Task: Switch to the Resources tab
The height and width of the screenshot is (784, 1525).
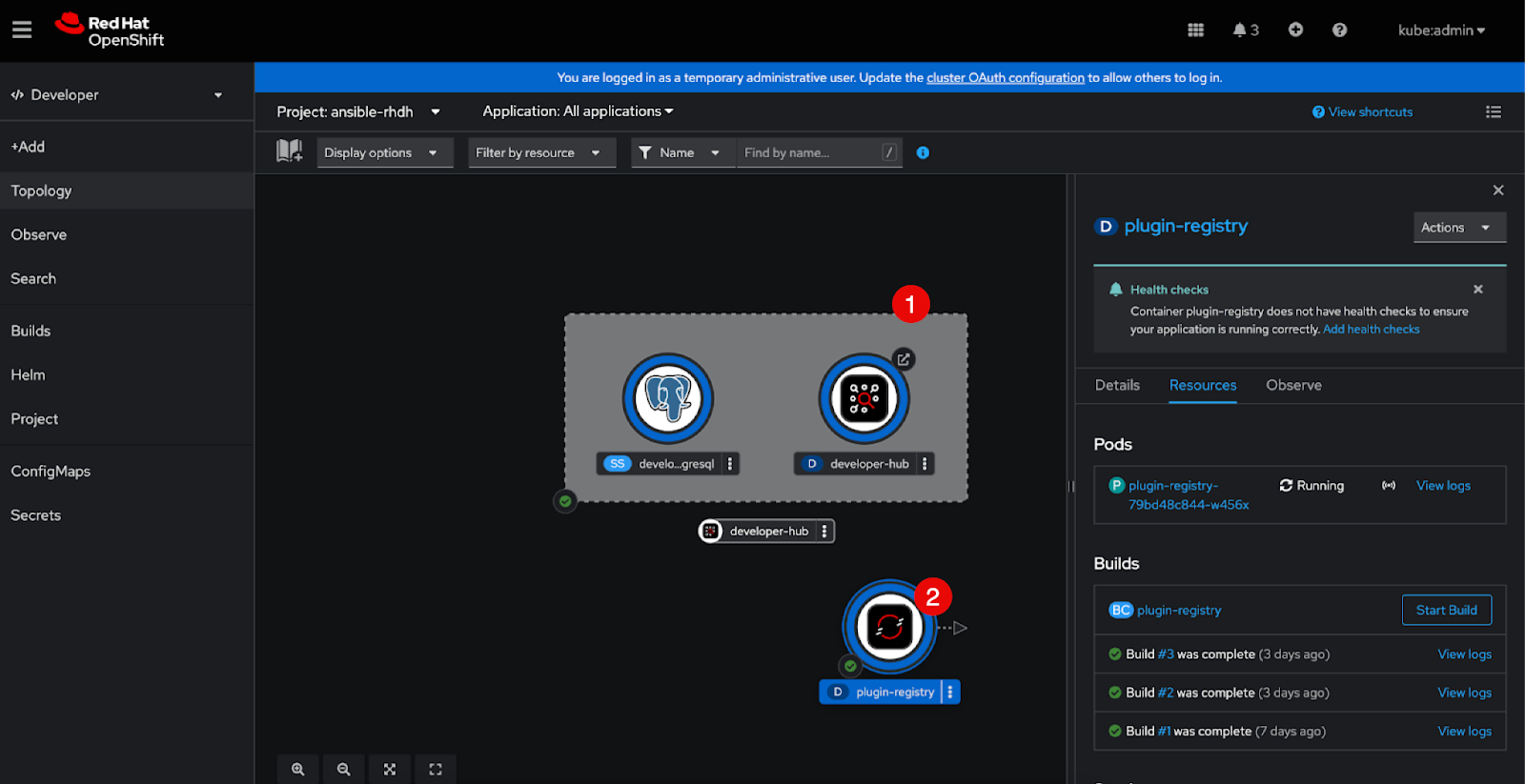Action: click(1203, 385)
